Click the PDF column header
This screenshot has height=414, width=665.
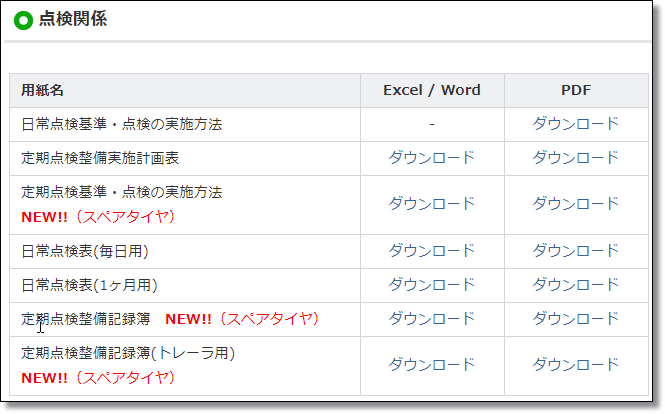tap(576, 90)
